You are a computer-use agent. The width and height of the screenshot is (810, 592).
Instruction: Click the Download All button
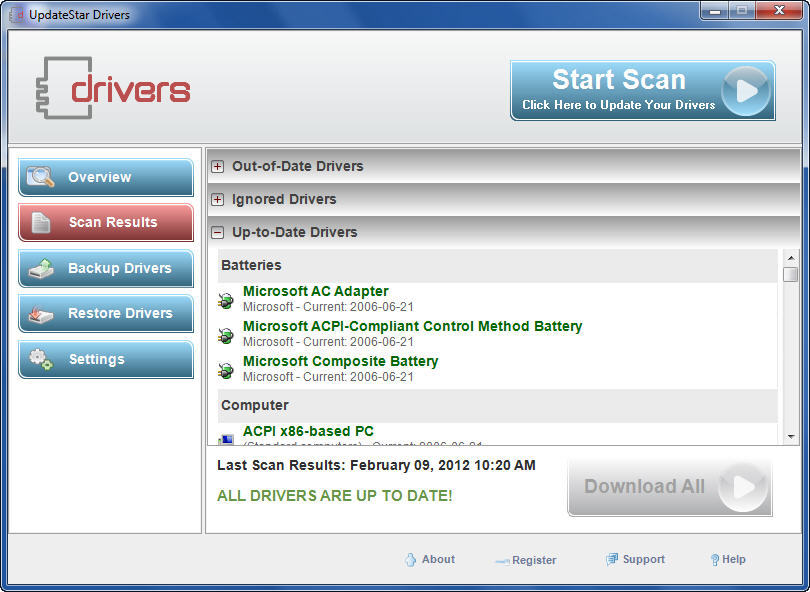(x=669, y=487)
